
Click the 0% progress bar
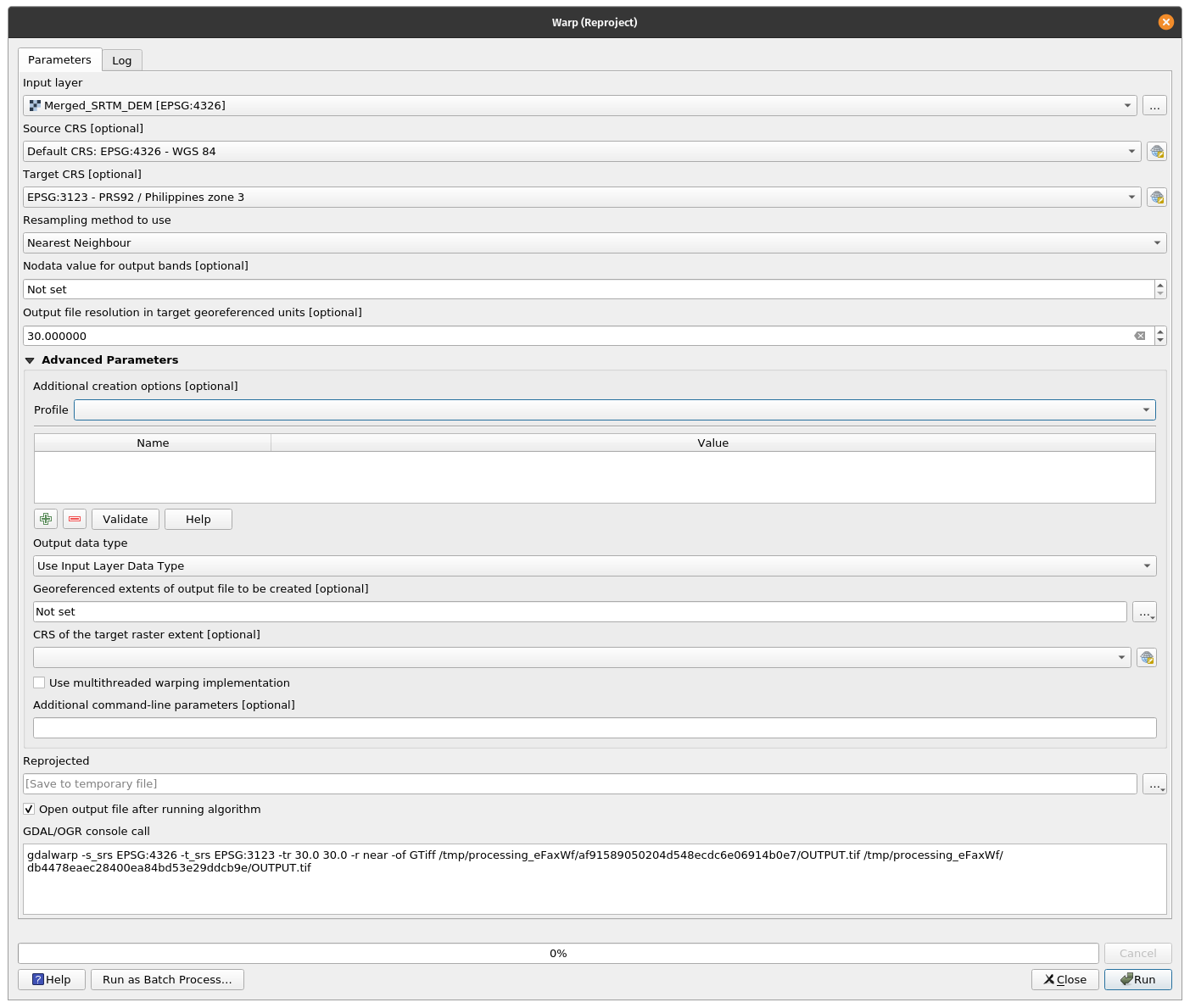click(x=558, y=953)
